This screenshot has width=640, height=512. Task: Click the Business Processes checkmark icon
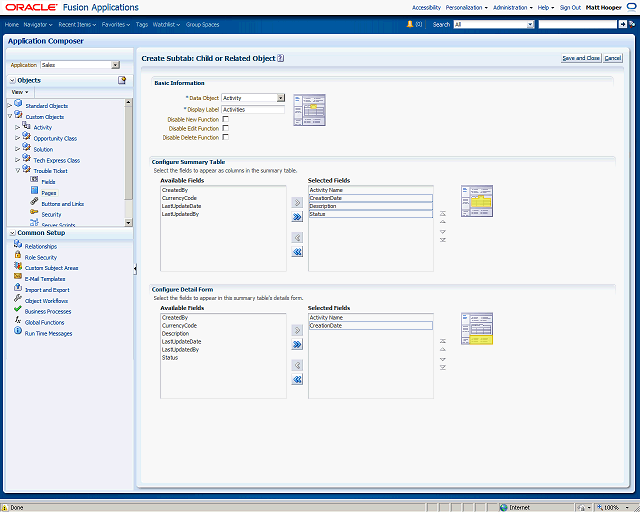pos(18,309)
